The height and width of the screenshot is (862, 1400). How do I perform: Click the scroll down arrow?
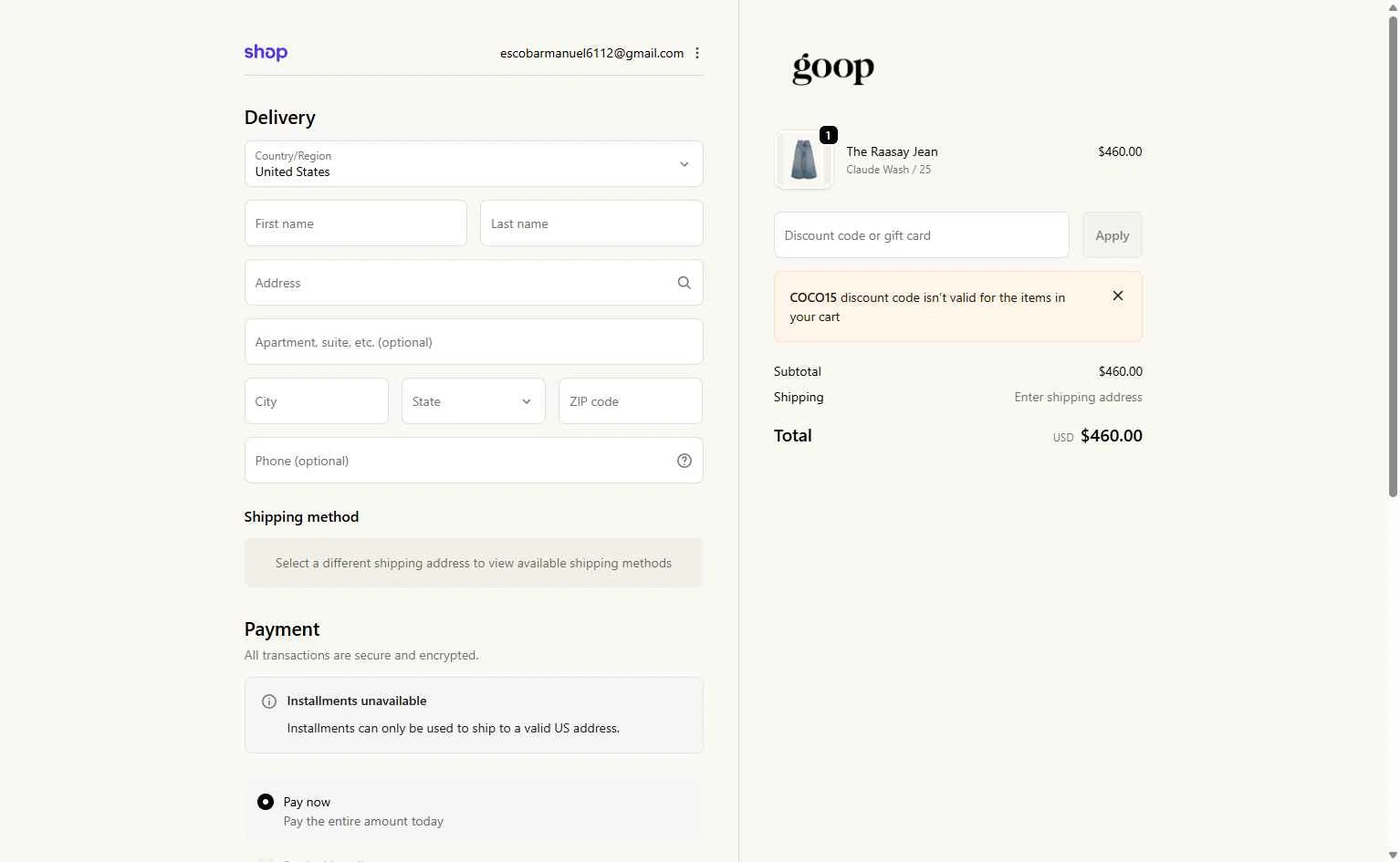click(x=1393, y=855)
